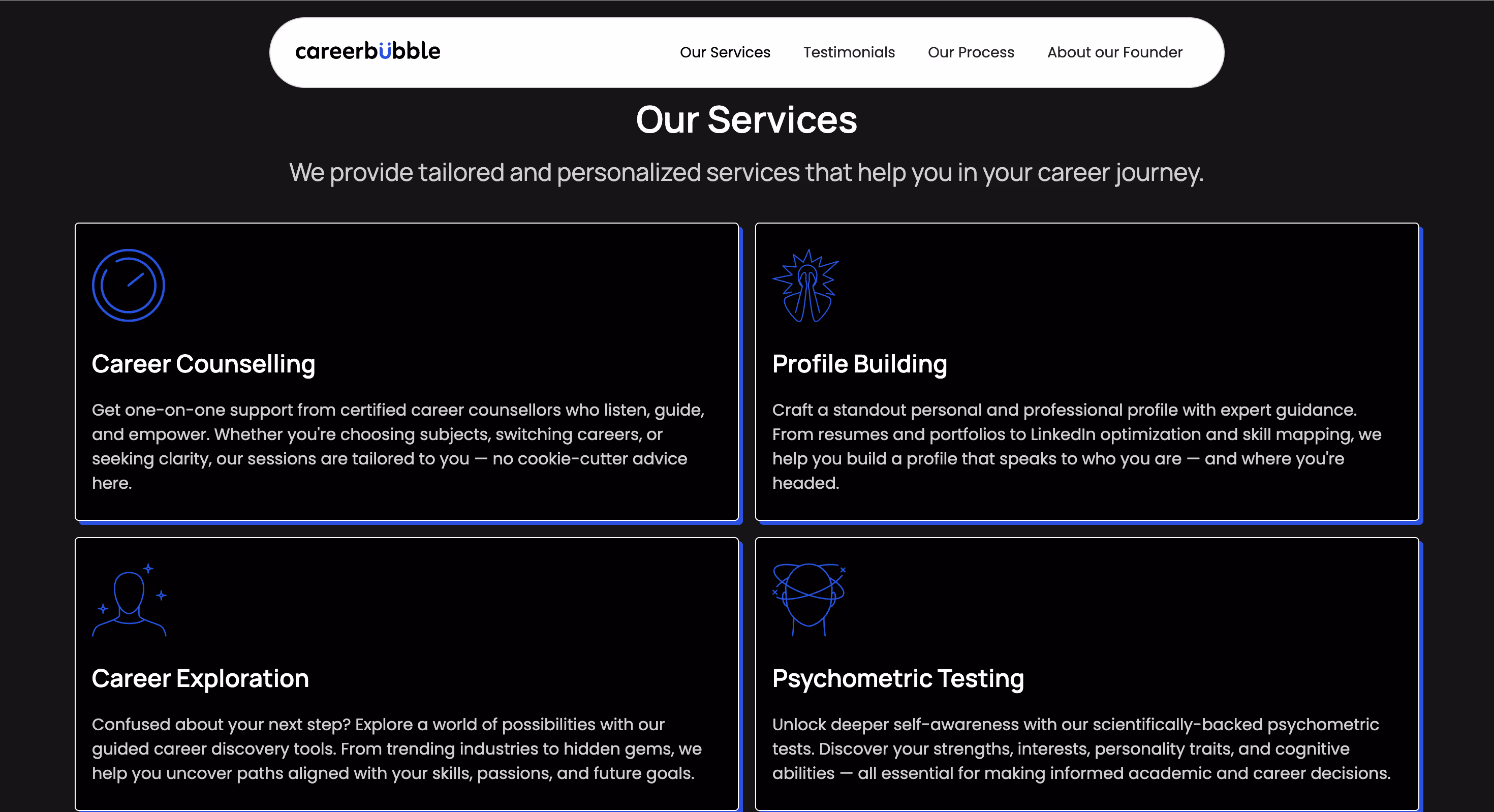Click the Psychometric Testing head icon
This screenshot has width=1494, height=812.
point(809,600)
